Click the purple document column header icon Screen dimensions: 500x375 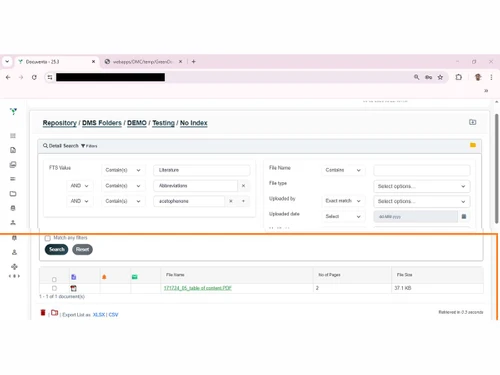[74, 277]
